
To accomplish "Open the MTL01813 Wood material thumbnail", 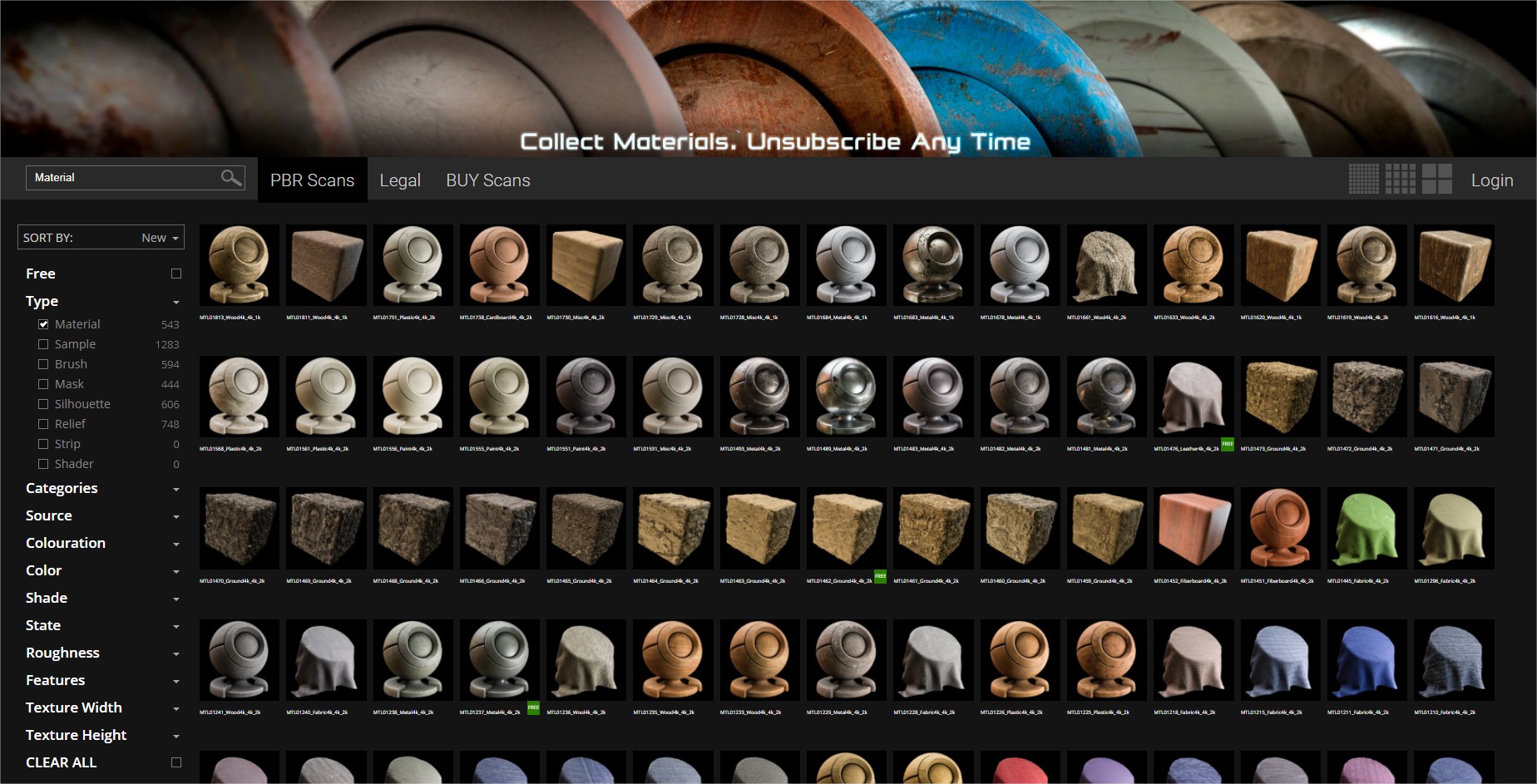I will (x=240, y=265).
